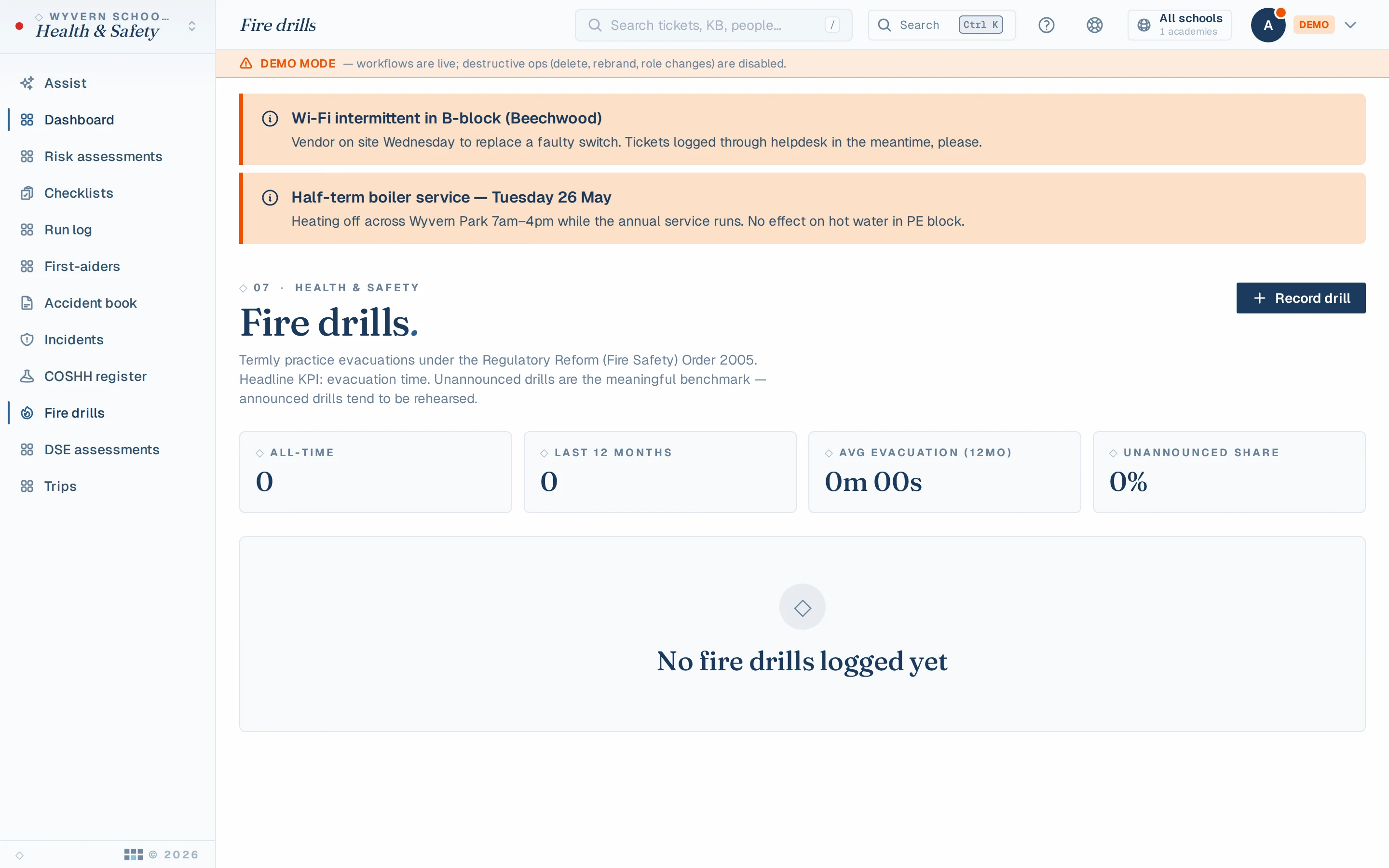Screen dimensions: 1389x868
Task: Go to Assist in the sidebar
Action: (108, 83)
